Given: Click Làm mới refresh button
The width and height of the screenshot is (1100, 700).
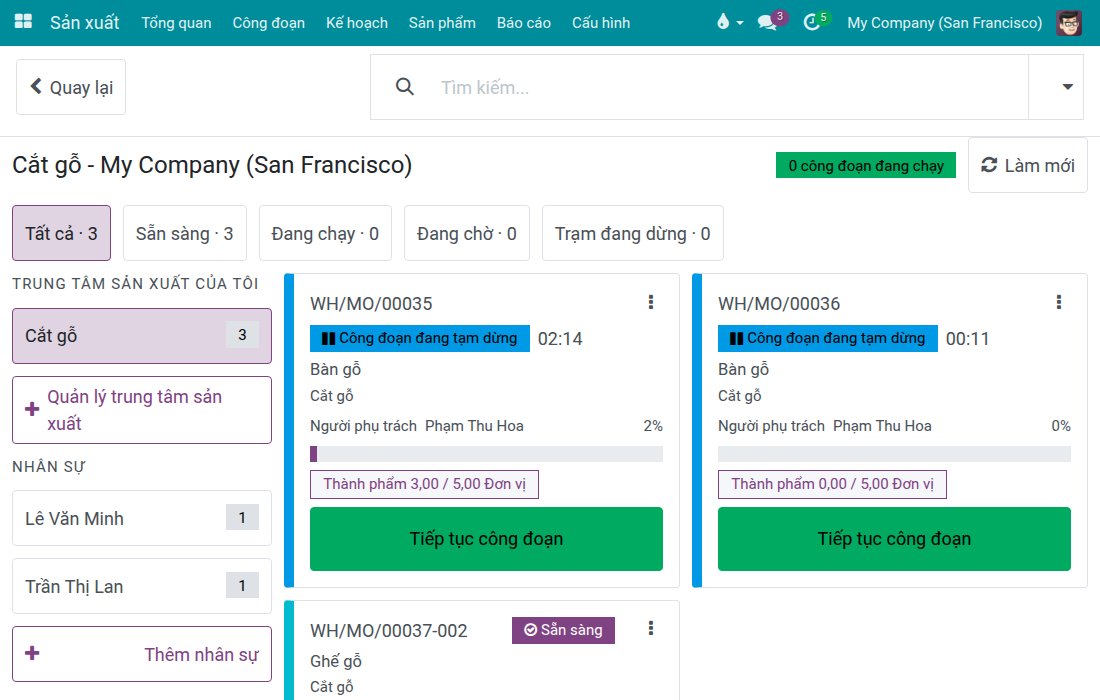Looking at the screenshot, I should tap(1028, 165).
